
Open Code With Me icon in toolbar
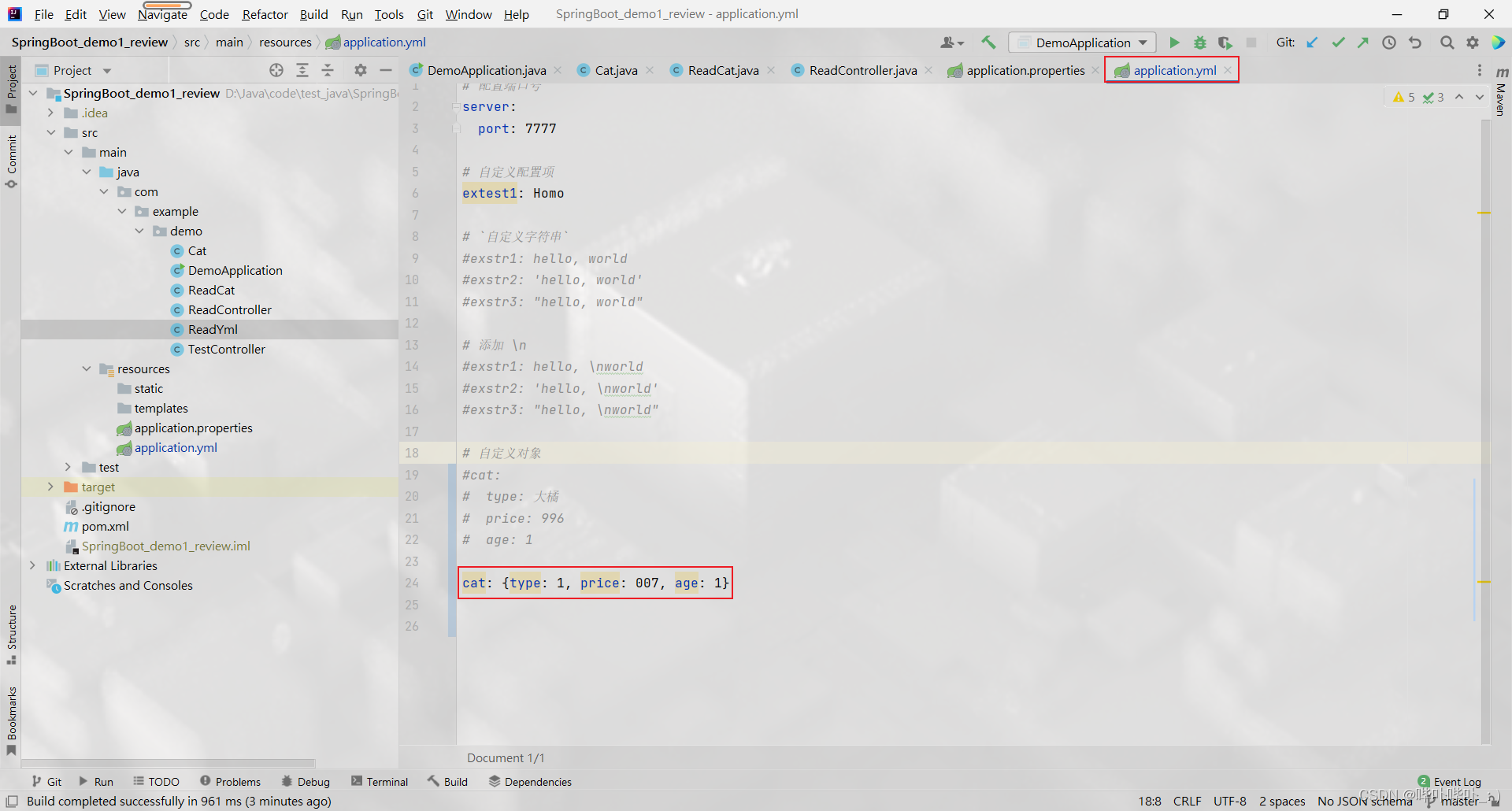1498,43
